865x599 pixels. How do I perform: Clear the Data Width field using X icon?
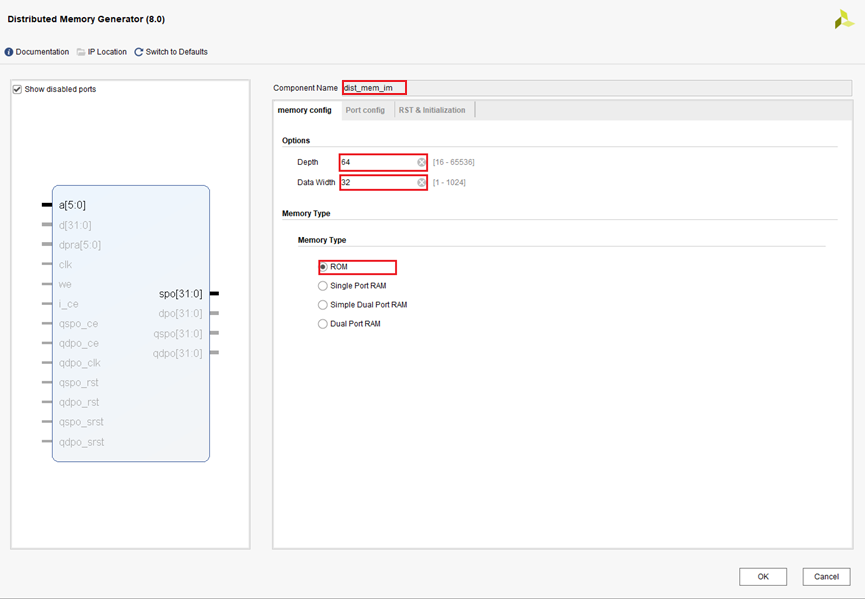coord(422,183)
